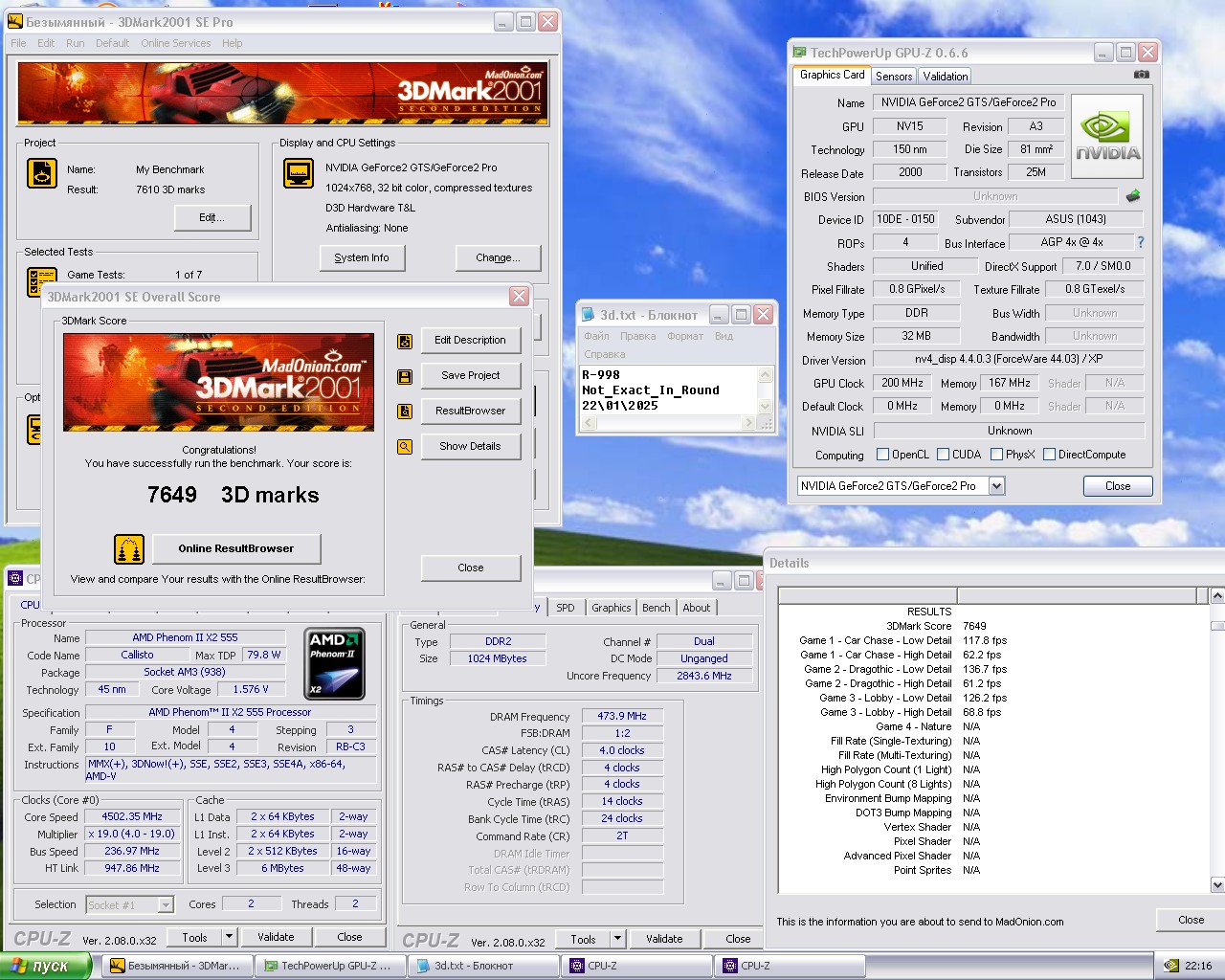The image size is (1225, 980).
Task: Open the Graphics tab in CPU-Z
Action: tap(611, 608)
